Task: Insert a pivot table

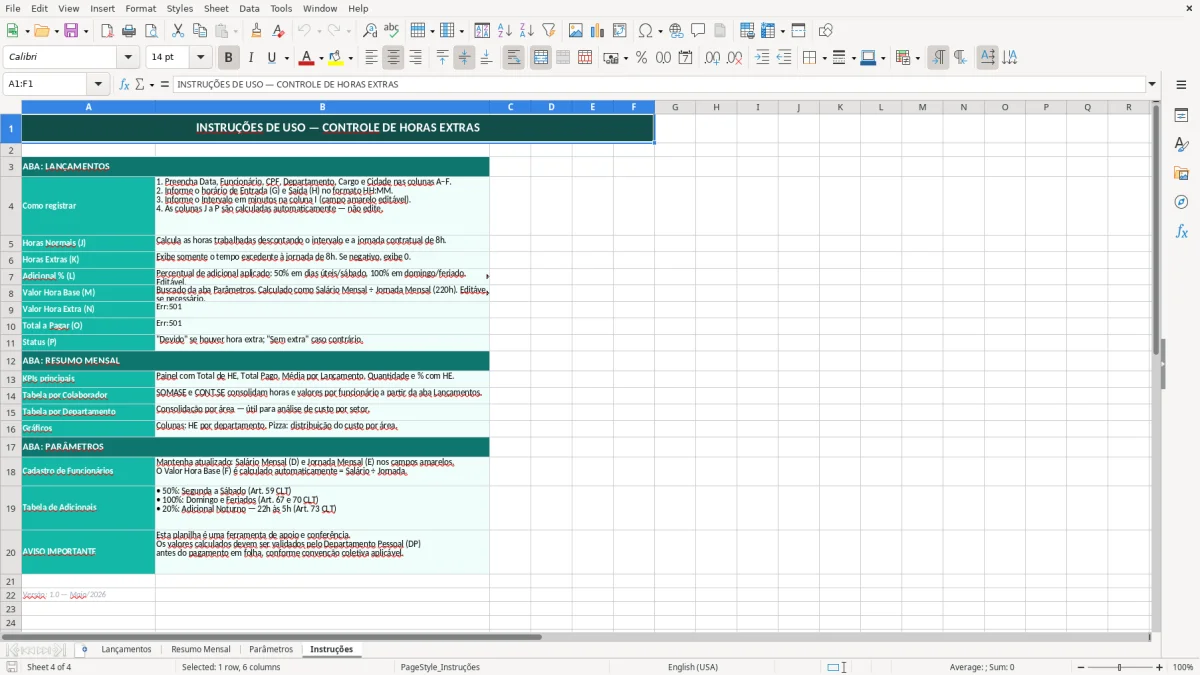Action: [x=620, y=31]
